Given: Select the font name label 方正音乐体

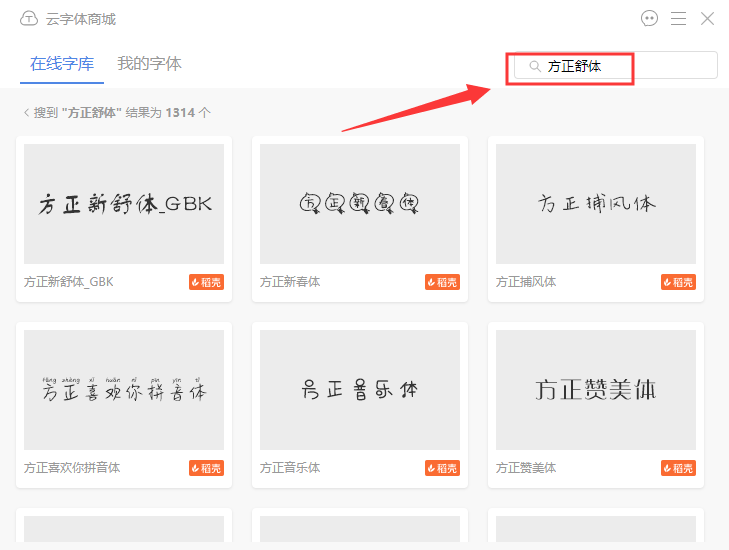Looking at the screenshot, I should [290, 468].
